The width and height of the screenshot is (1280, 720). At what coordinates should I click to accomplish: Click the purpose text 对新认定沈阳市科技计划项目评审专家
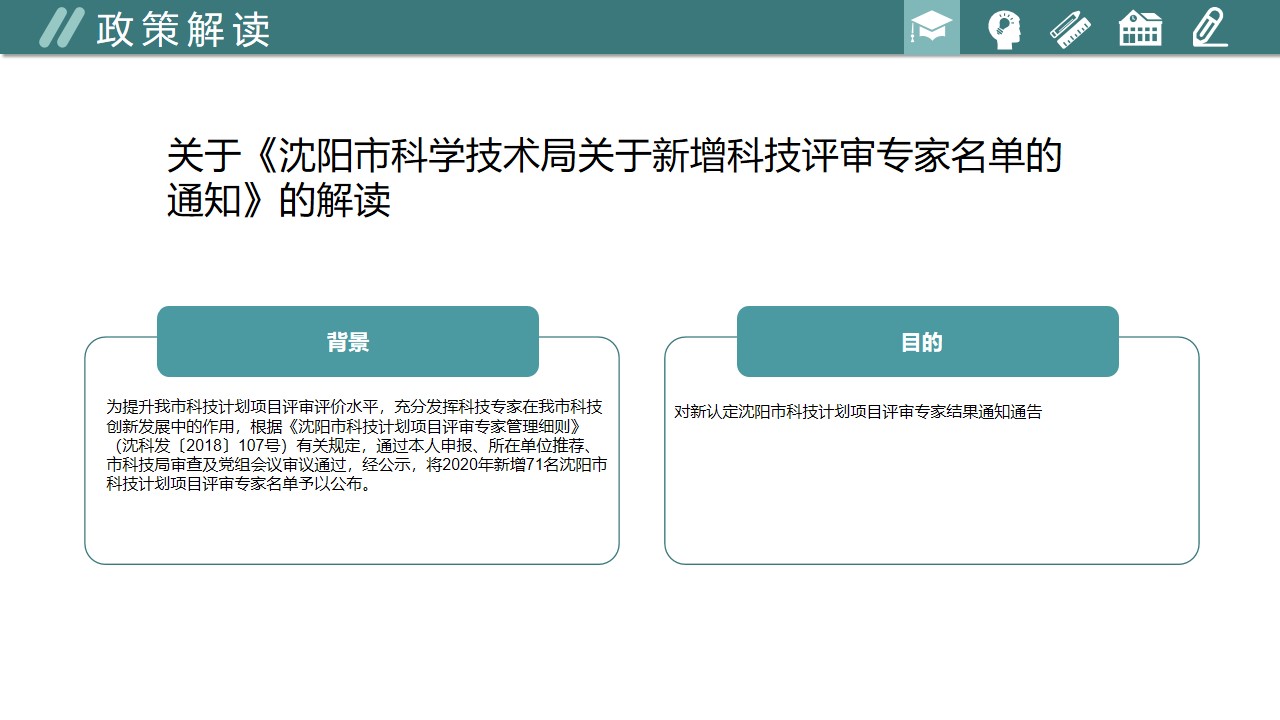(x=858, y=412)
